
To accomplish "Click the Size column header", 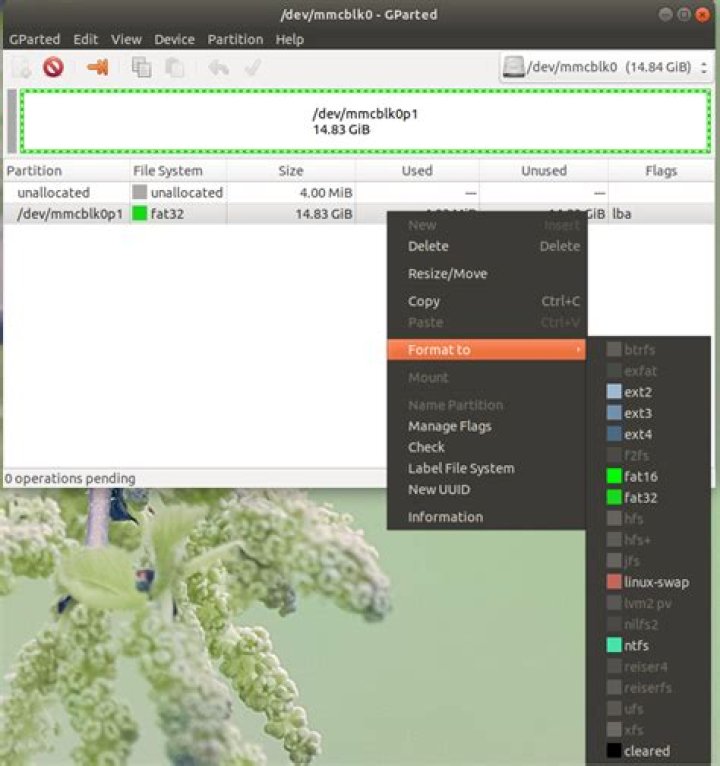I will [291, 170].
